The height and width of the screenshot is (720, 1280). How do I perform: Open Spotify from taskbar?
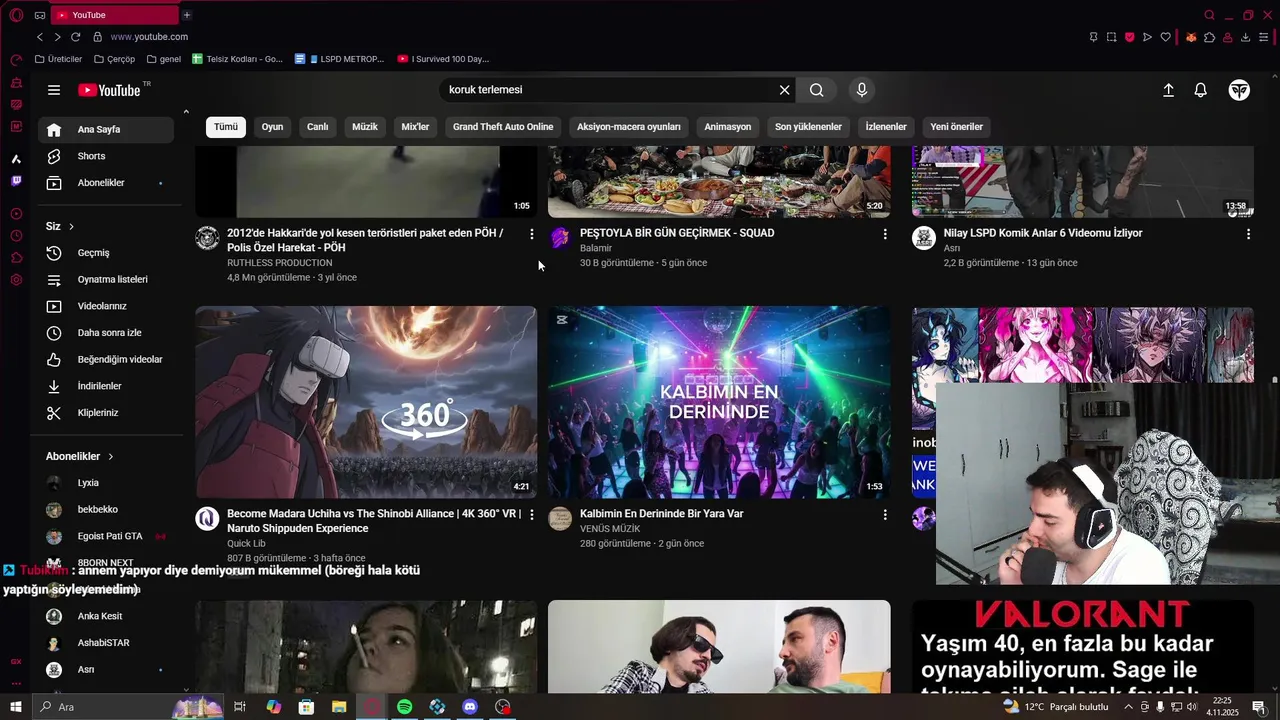pos(404,707)
